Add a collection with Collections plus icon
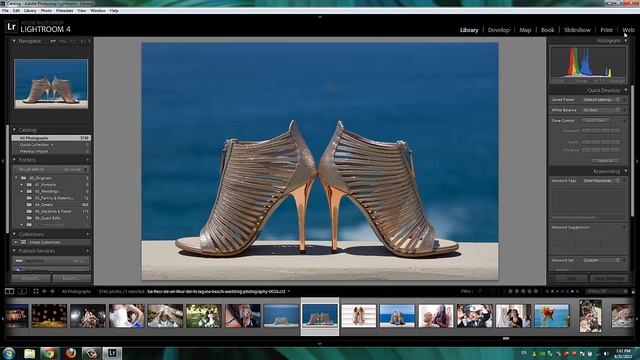The image size is (640, 360). [88, 234]
